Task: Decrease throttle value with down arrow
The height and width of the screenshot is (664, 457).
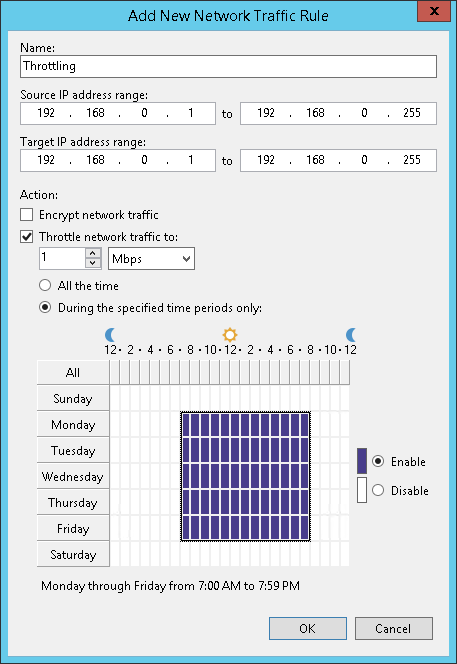Action: point(93,263)
